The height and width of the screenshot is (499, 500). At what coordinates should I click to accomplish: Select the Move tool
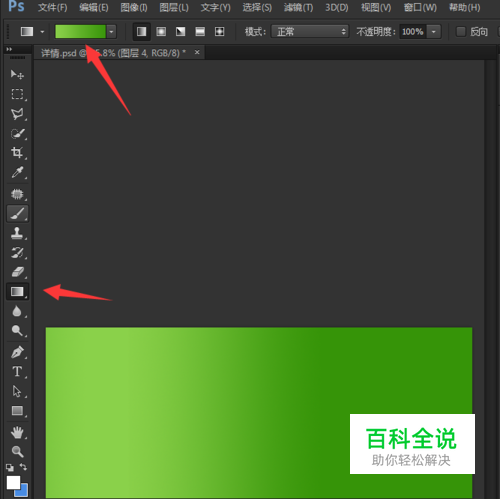pos(17,74)
